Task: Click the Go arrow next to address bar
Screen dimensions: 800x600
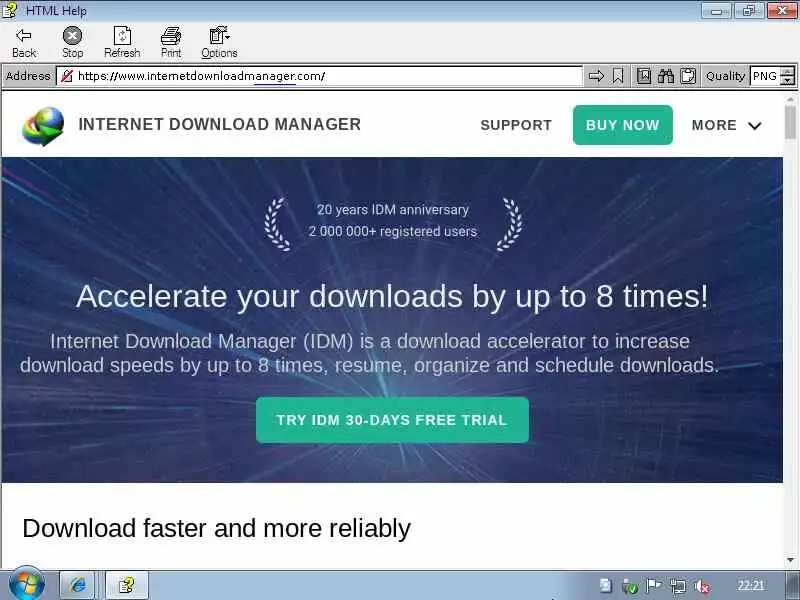Action: [x=596, y=76]
